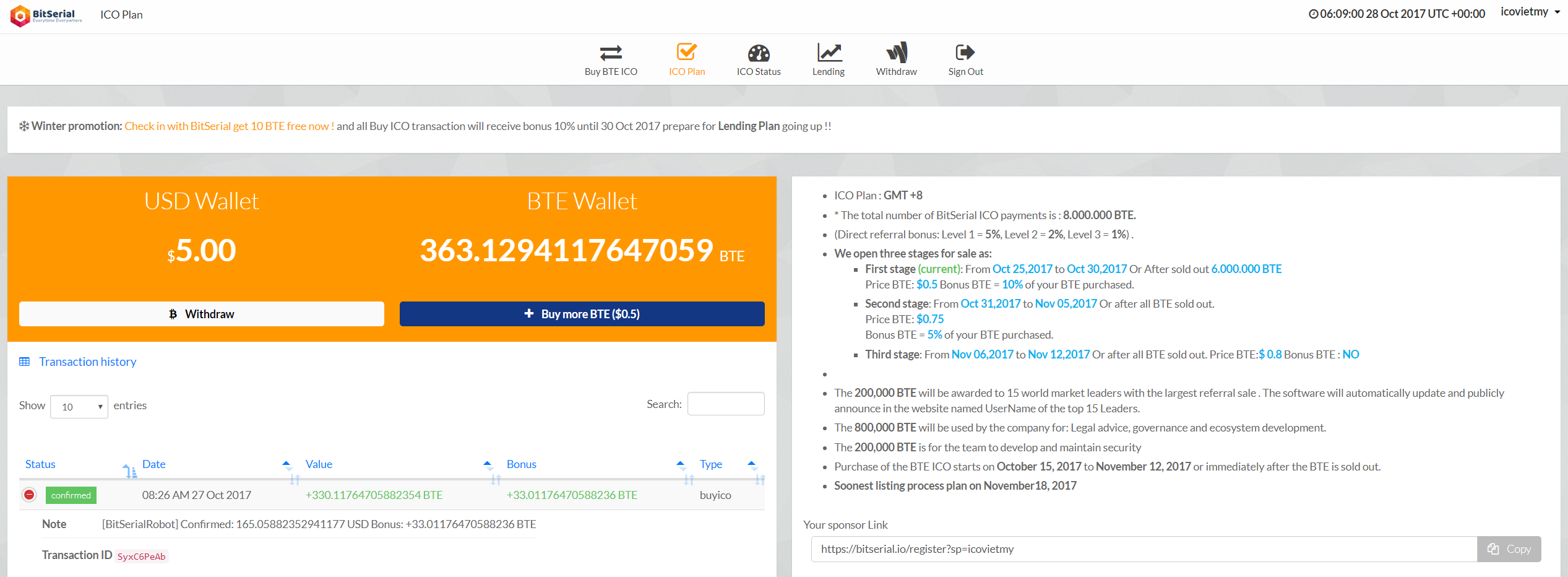Go to Buy BTE ICO menu label

611,72
